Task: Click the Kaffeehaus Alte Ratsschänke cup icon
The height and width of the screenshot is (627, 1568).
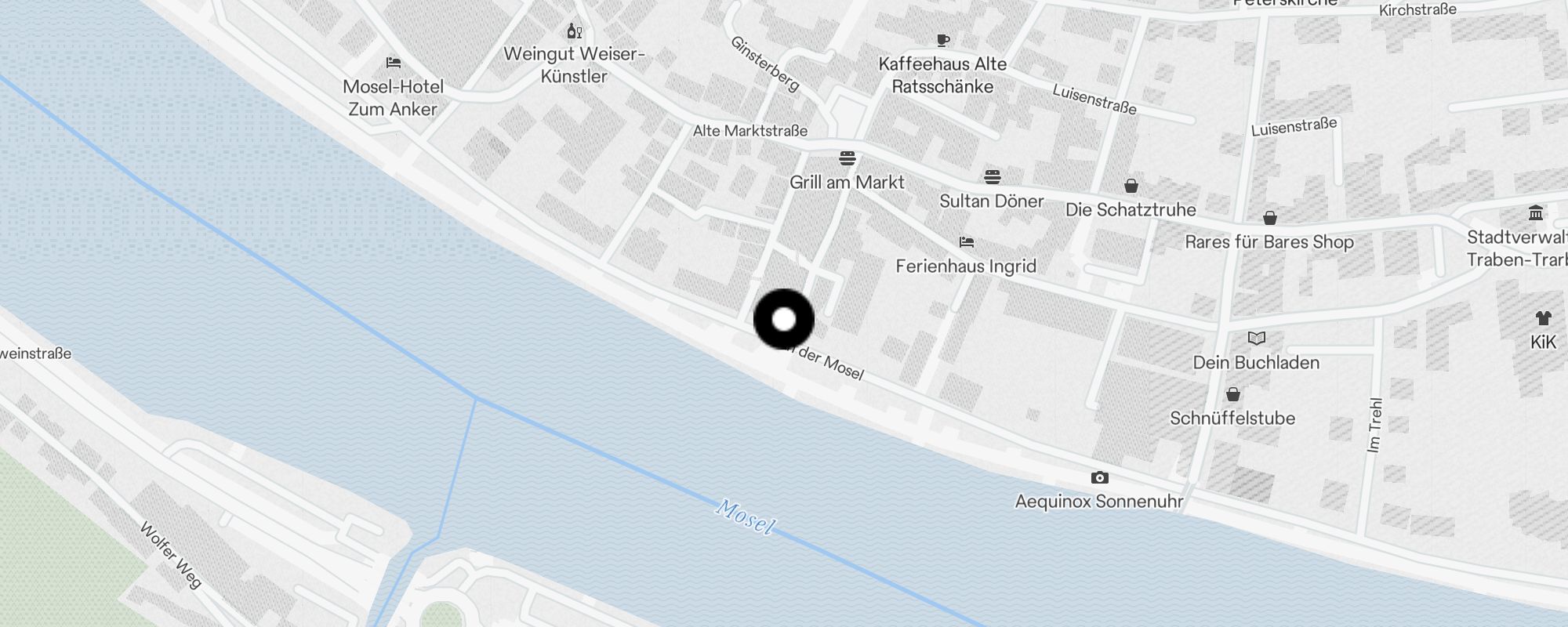Action: (x=943, y=40)
